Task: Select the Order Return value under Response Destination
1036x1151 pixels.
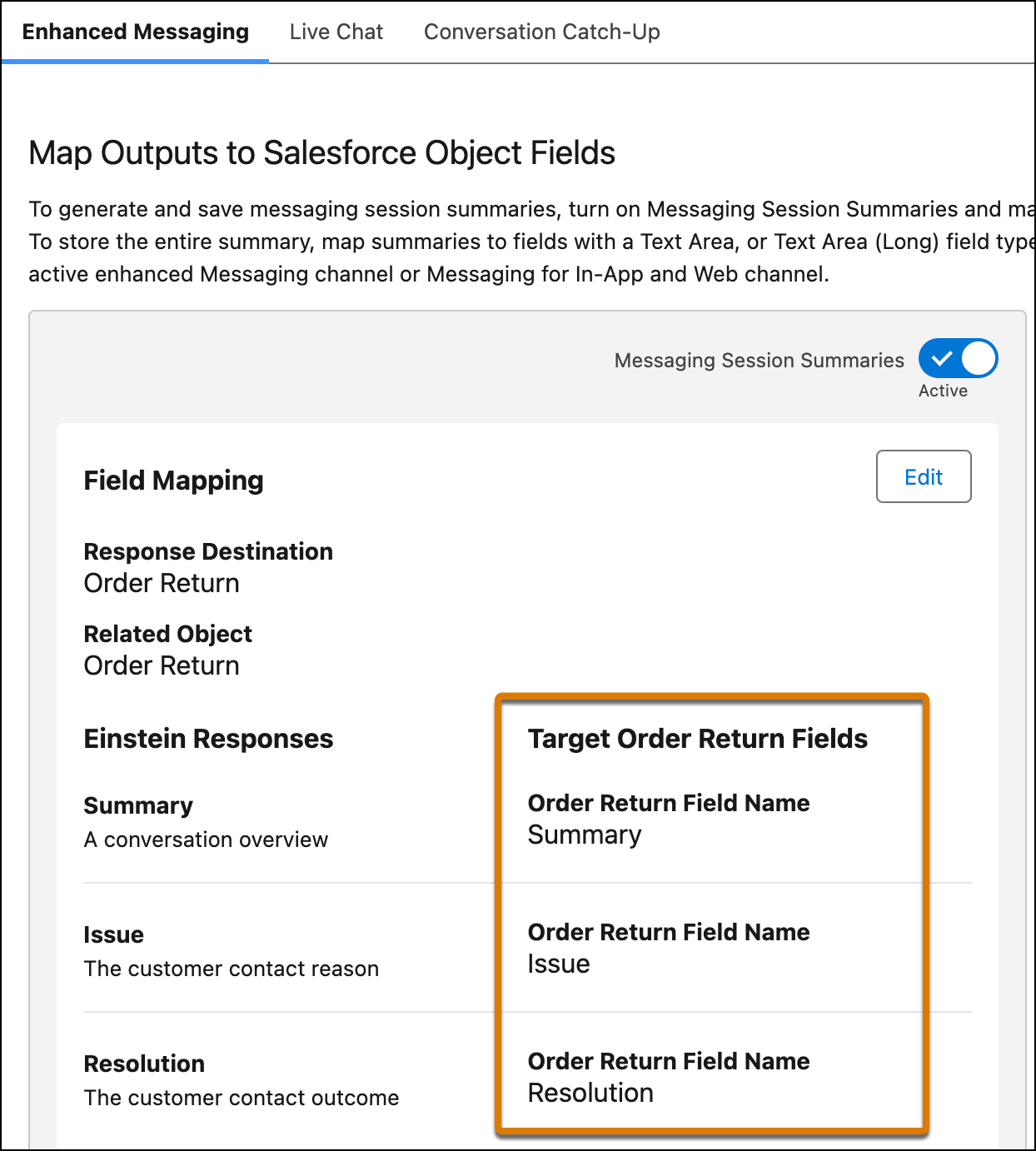Action: point(162,583)
